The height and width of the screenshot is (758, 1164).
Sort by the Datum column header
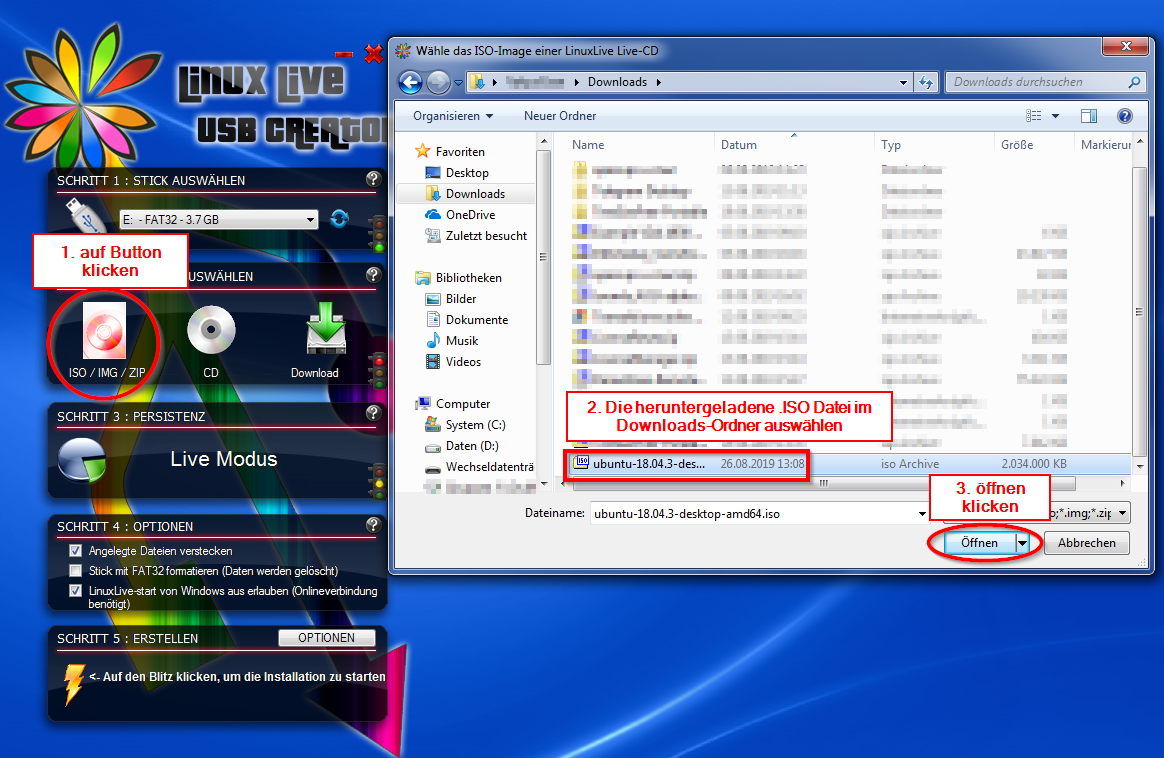794,145
